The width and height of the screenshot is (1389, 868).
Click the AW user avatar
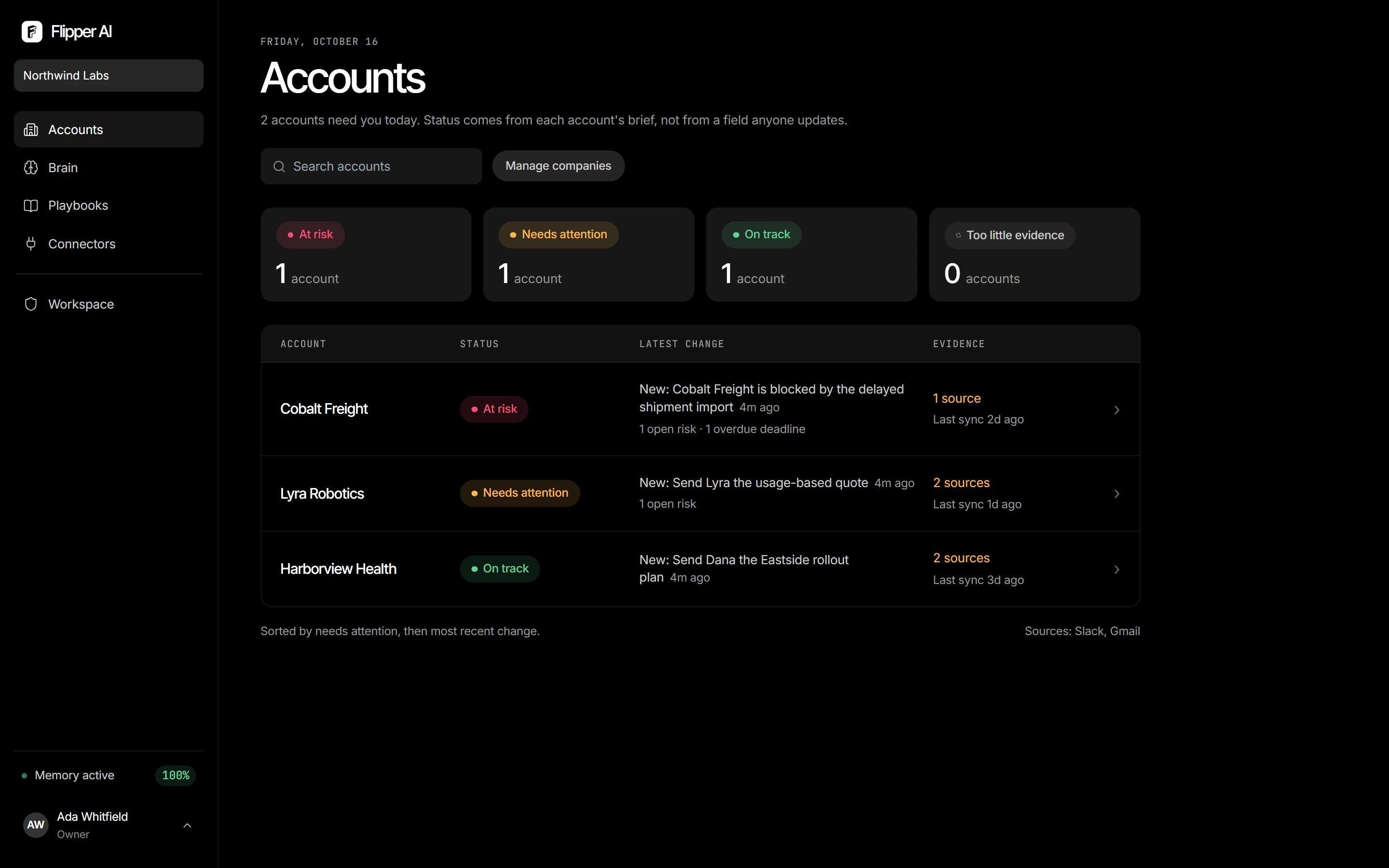36,825
